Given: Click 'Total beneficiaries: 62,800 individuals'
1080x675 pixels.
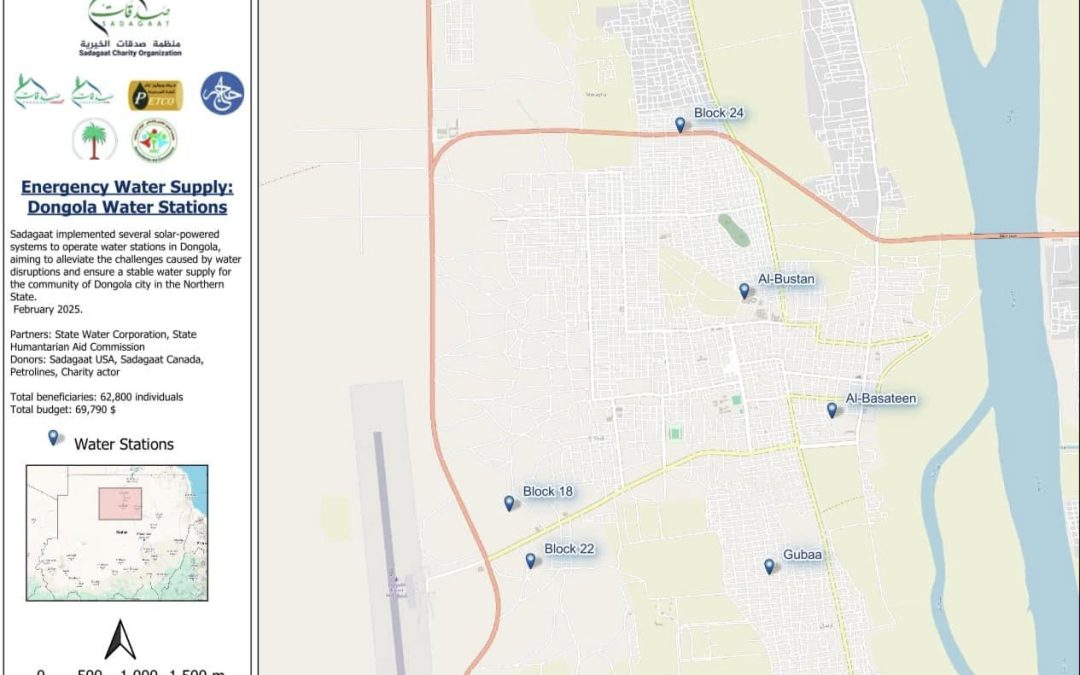Looking at the screenshot, I should click(96, 397).
